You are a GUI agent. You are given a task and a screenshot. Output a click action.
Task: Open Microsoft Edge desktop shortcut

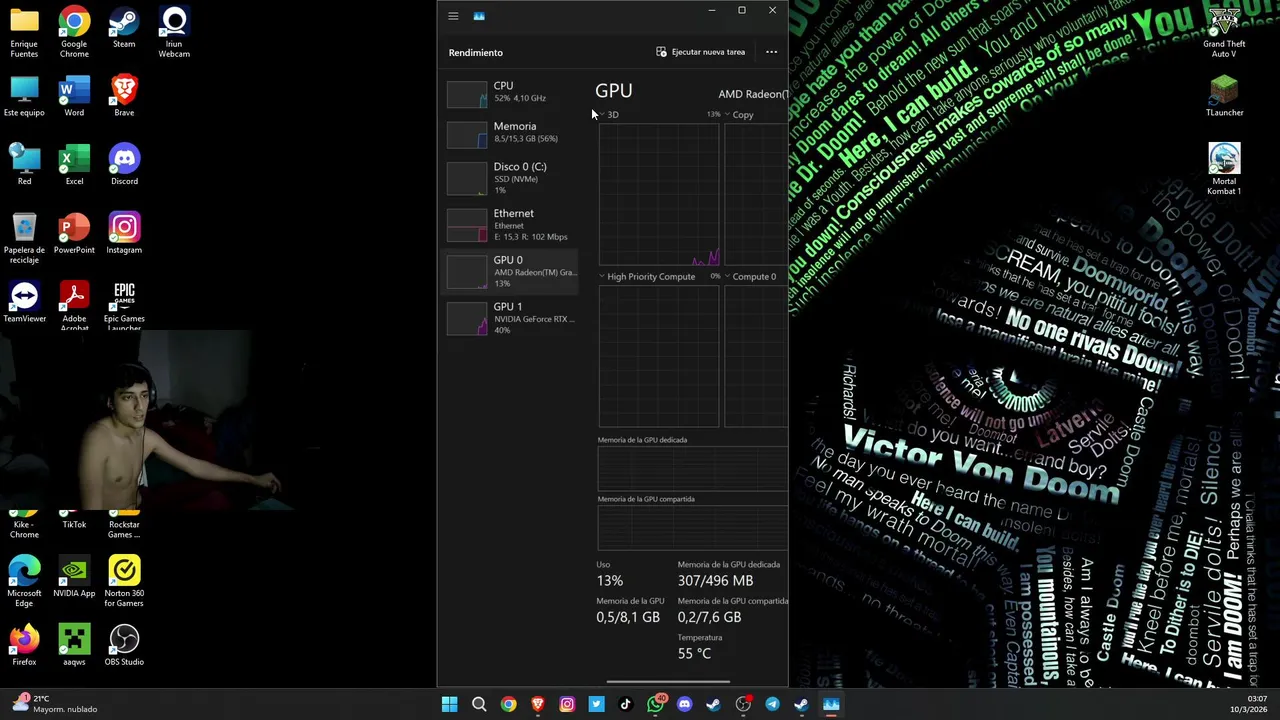pyautogui.click(x=24, y=581)
